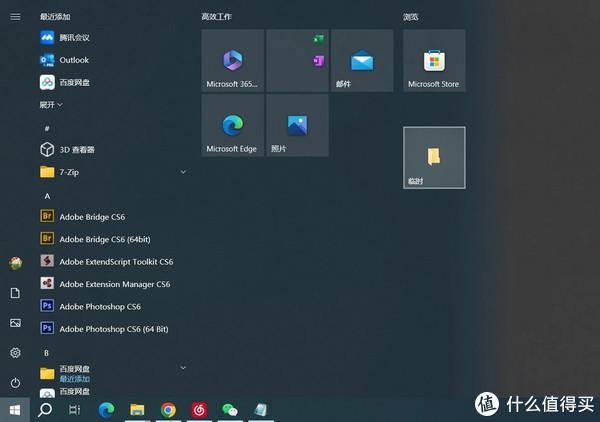
Task: Click the 最近添加 link under 百度网盘 folder
Action: pos(75,378)
